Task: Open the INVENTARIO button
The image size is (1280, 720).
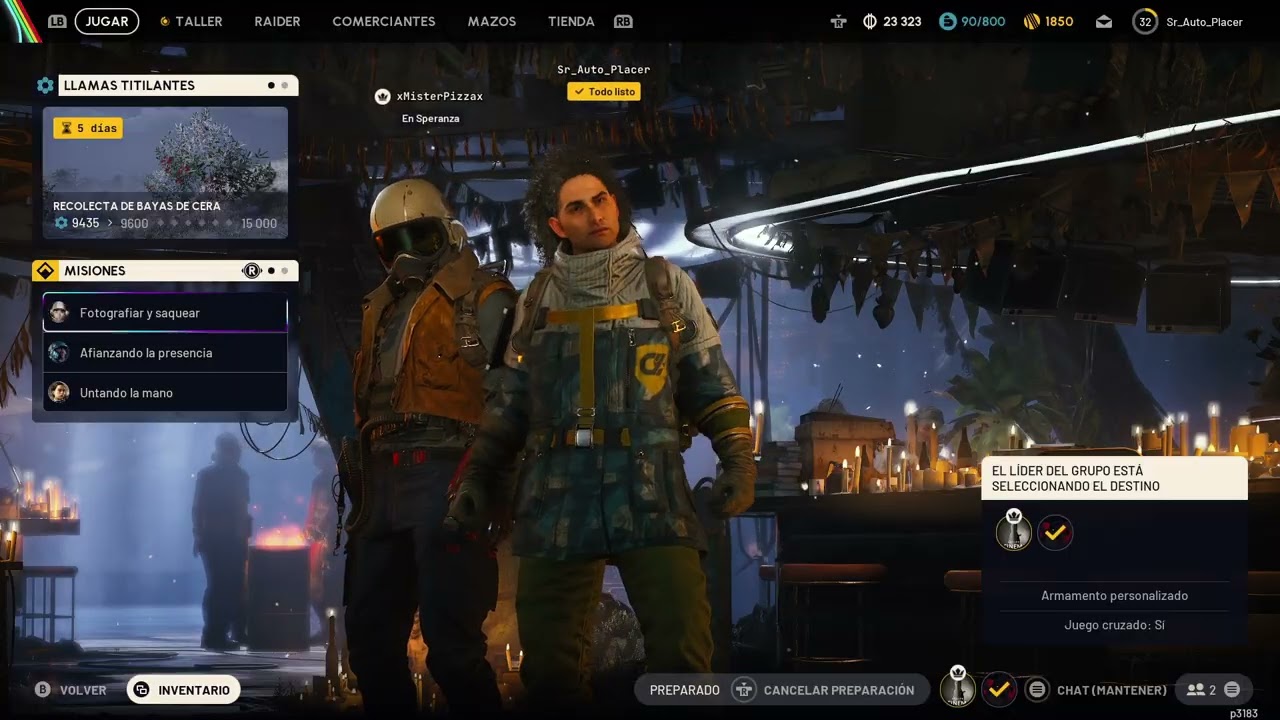Action: coord(183,690)
